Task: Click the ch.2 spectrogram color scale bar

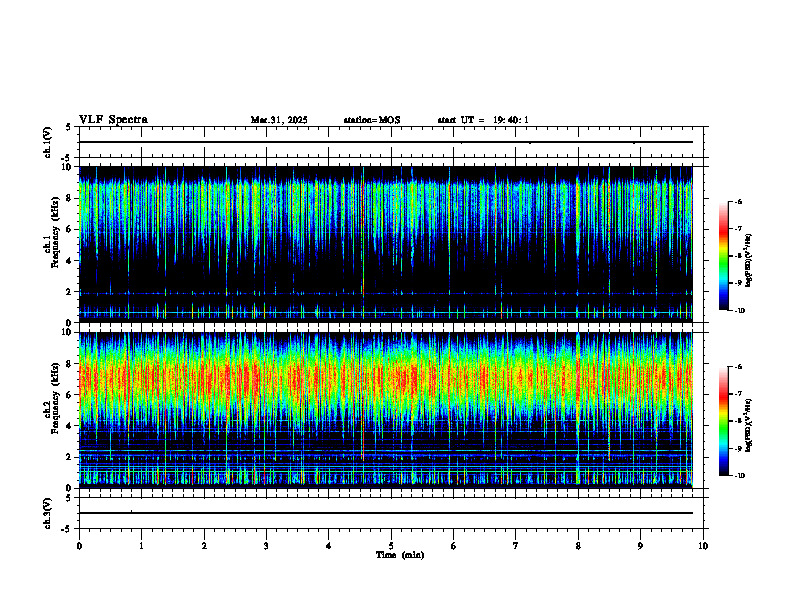Action: point(723,421)
